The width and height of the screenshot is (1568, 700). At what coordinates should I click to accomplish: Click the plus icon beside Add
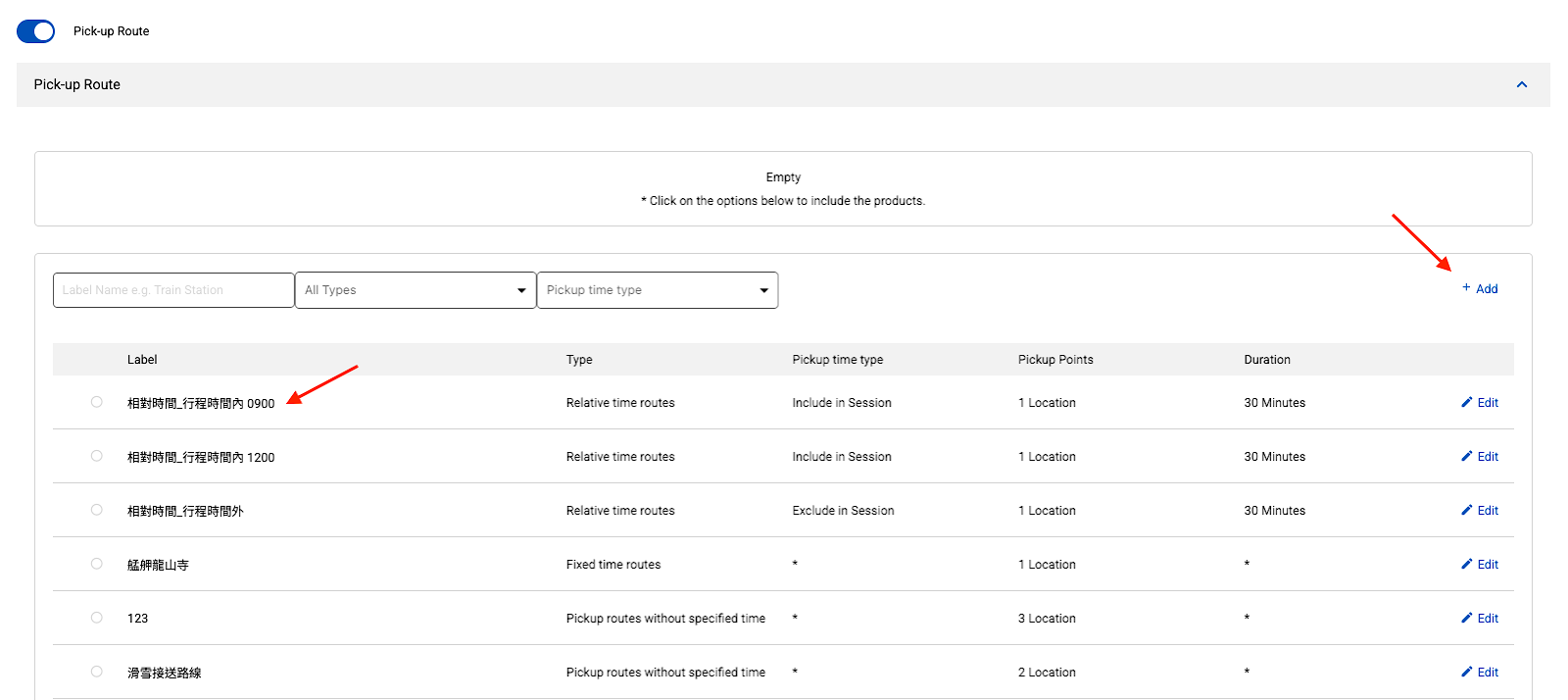coord(1466,287)
